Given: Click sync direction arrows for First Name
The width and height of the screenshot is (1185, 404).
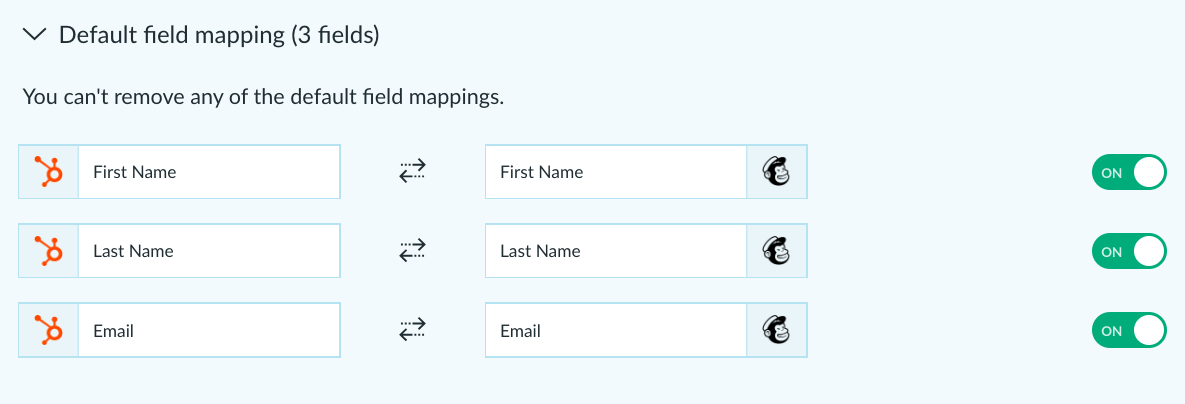Looking at the screenshot, I should [x=413, y=172].
